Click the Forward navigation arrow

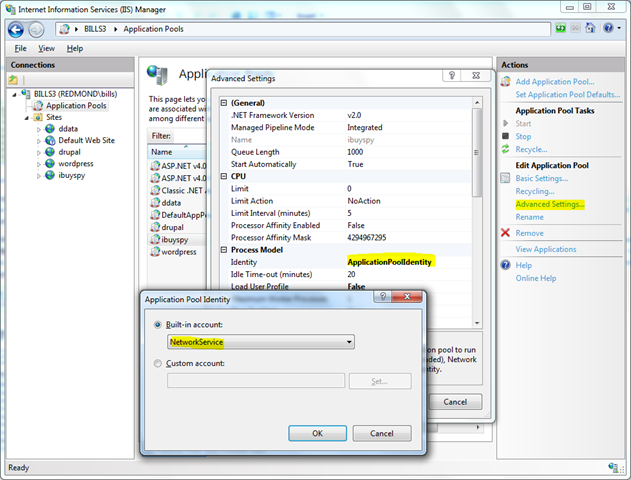(36, 29)
